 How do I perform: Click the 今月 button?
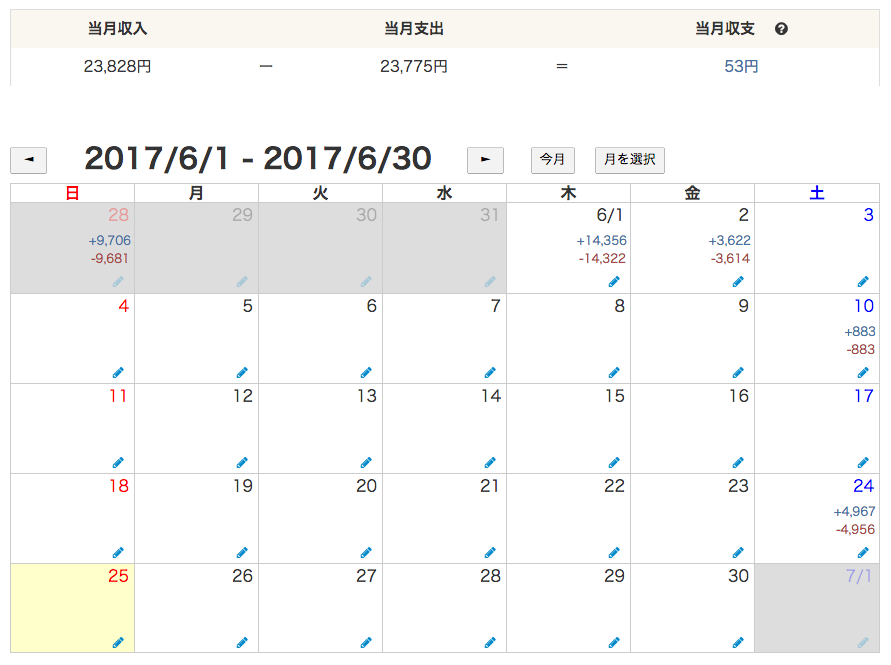552,160
